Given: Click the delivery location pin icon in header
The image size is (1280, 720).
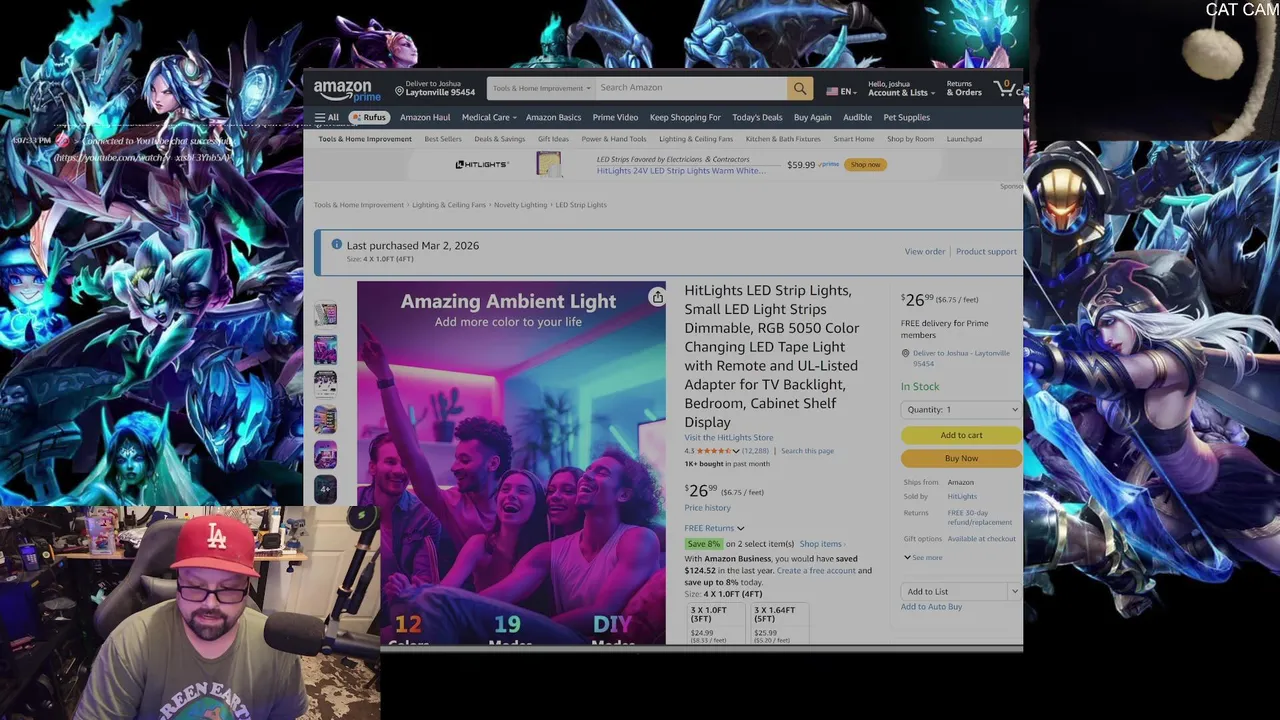Looking at the screenshot, I should pyautogui.click(x=399, y=91).
